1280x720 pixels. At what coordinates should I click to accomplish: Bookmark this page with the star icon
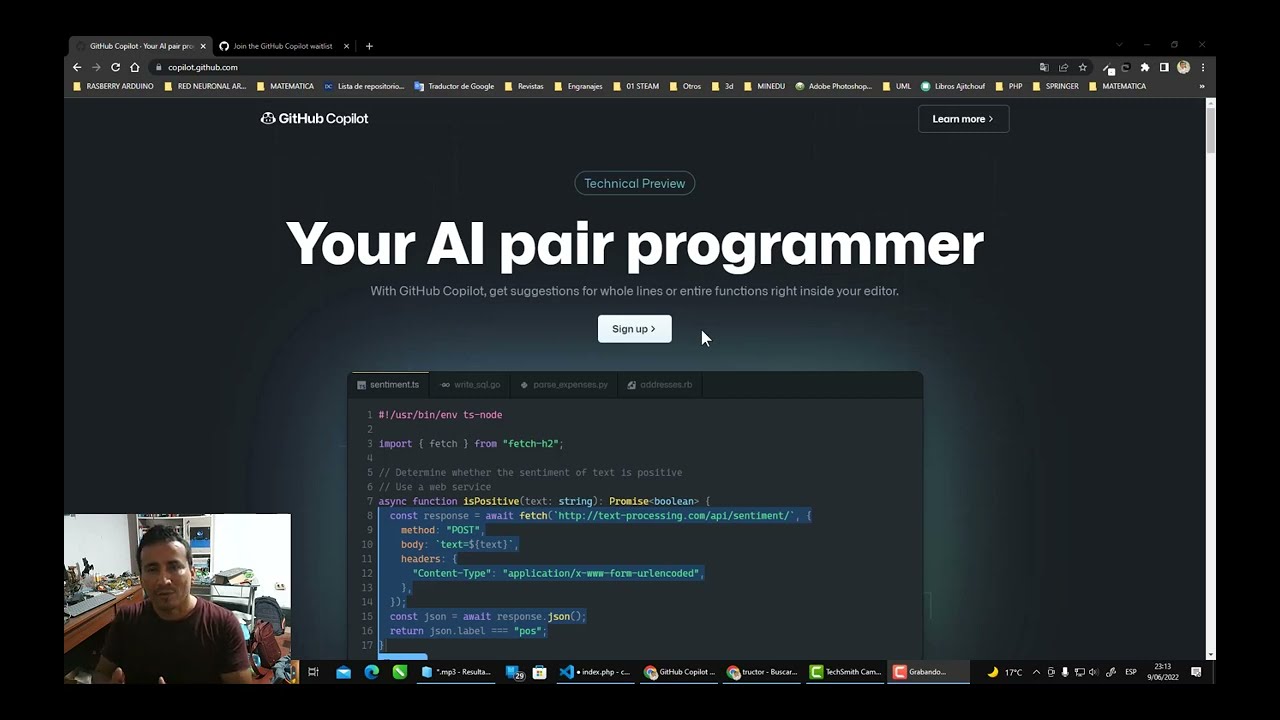tap(1082, 67)
